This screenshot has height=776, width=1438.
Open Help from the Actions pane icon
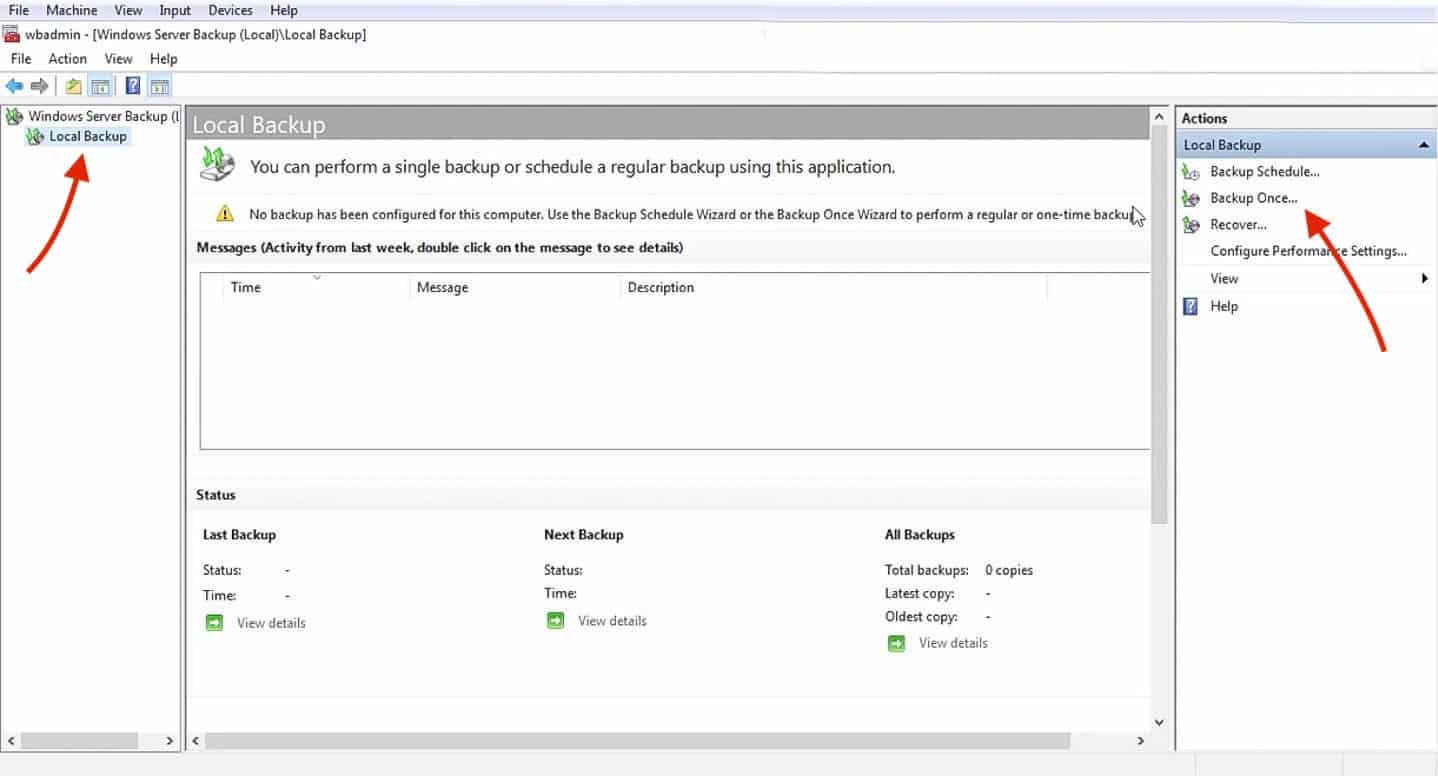point(1191,306)
